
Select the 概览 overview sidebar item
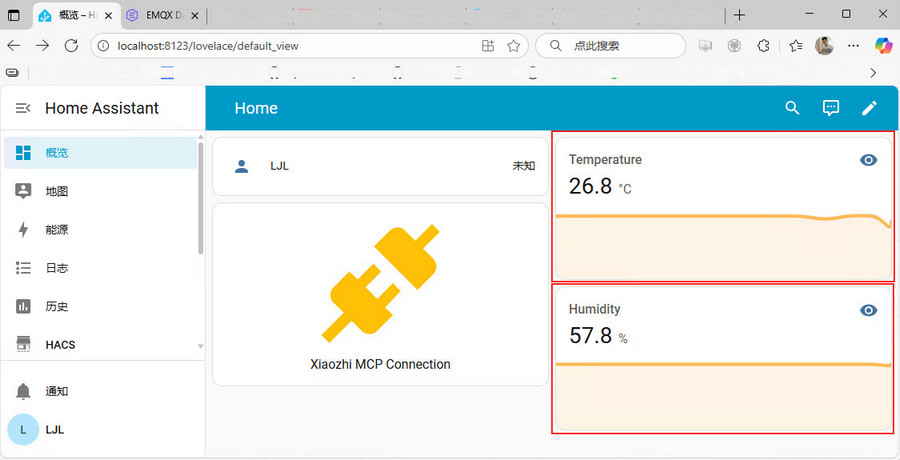point(100,153)
